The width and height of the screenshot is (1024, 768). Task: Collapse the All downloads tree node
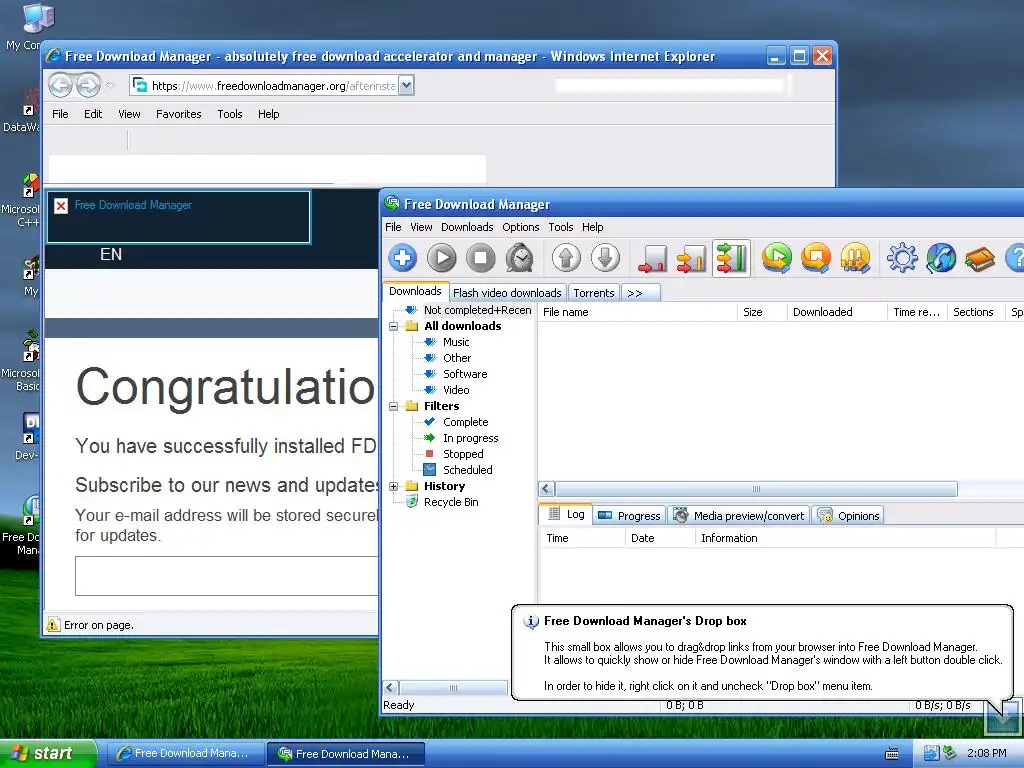pyautogui.click(x=393, y=326)
